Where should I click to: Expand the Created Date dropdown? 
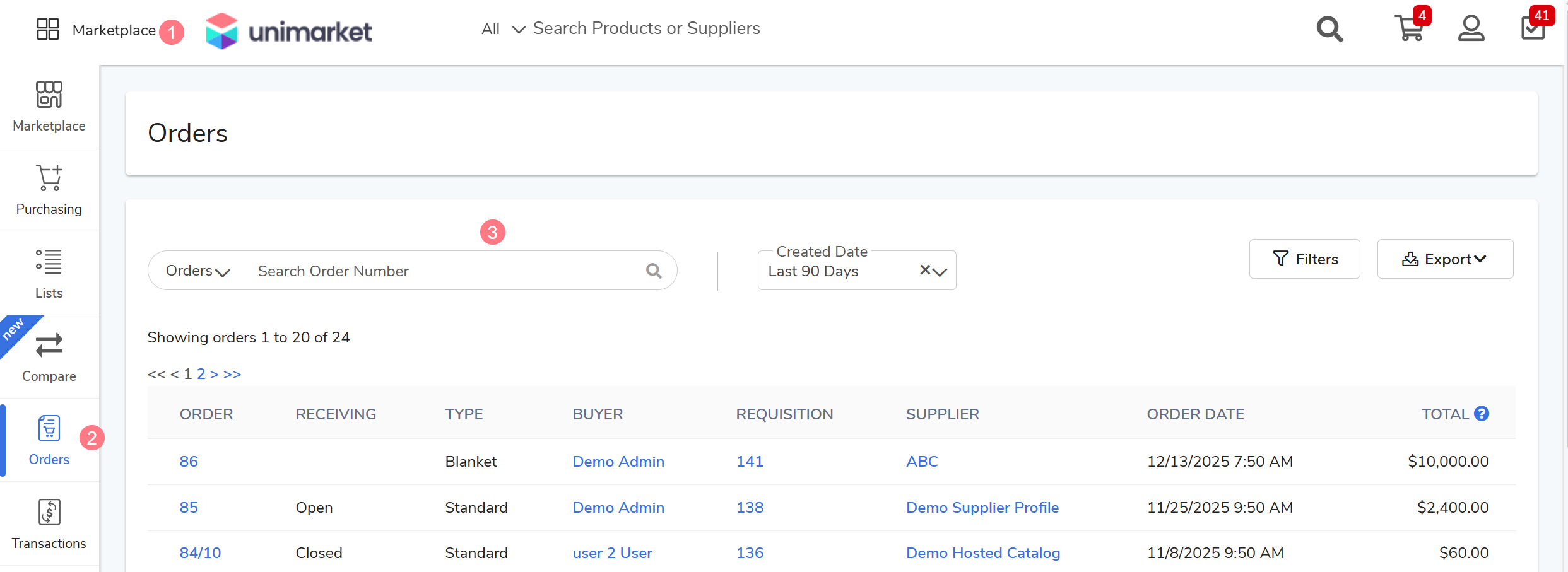click(940, 272)
